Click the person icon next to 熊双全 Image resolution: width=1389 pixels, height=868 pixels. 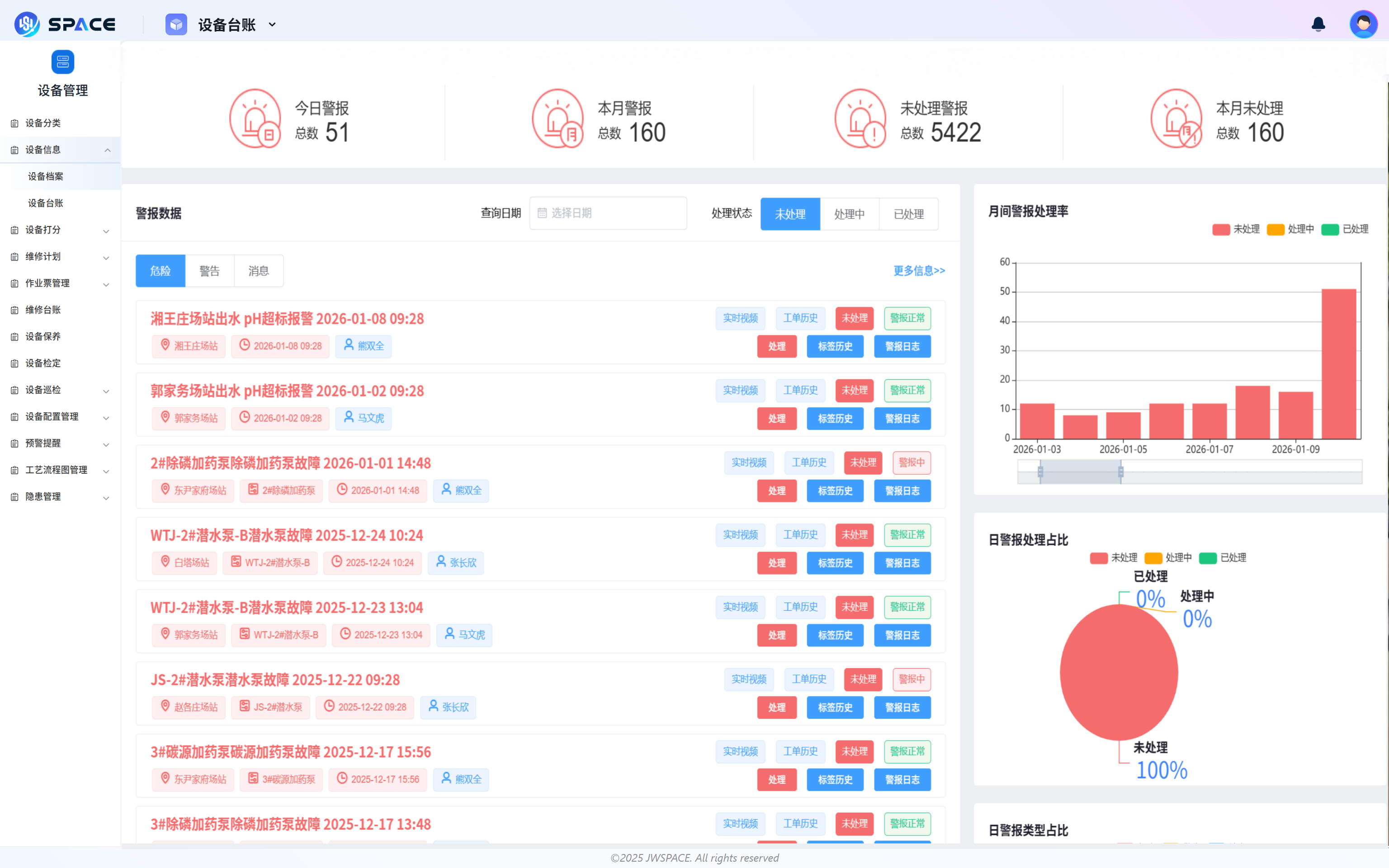348,345
